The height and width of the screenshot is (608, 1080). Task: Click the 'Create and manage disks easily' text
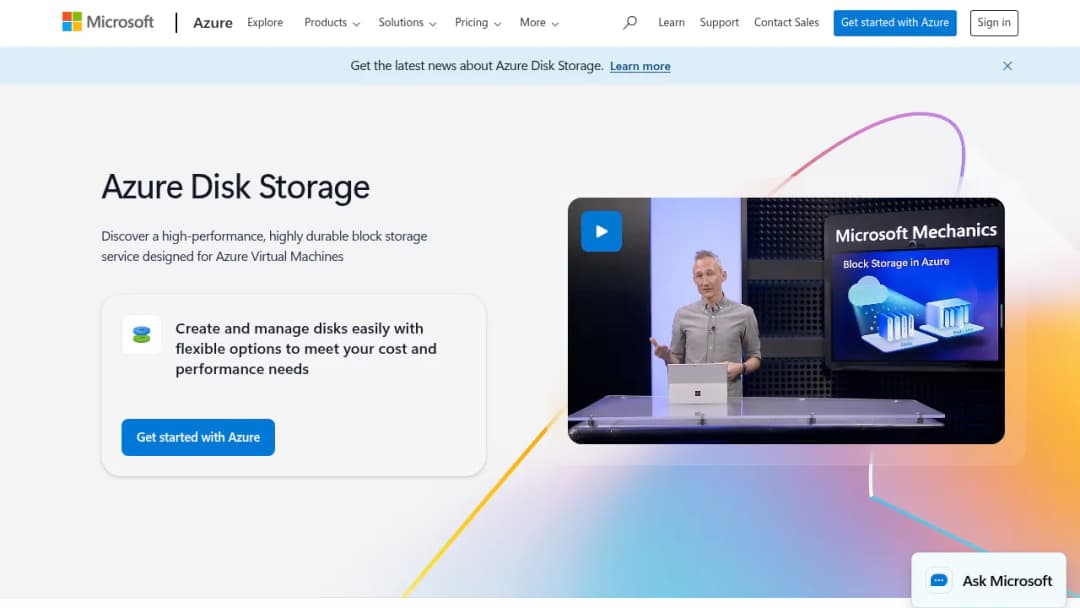click(306, 348)
